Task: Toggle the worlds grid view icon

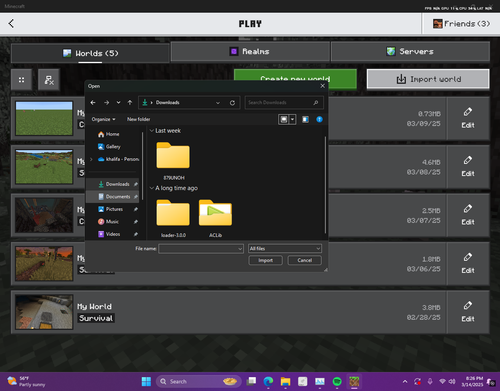Action: (21, 80)
